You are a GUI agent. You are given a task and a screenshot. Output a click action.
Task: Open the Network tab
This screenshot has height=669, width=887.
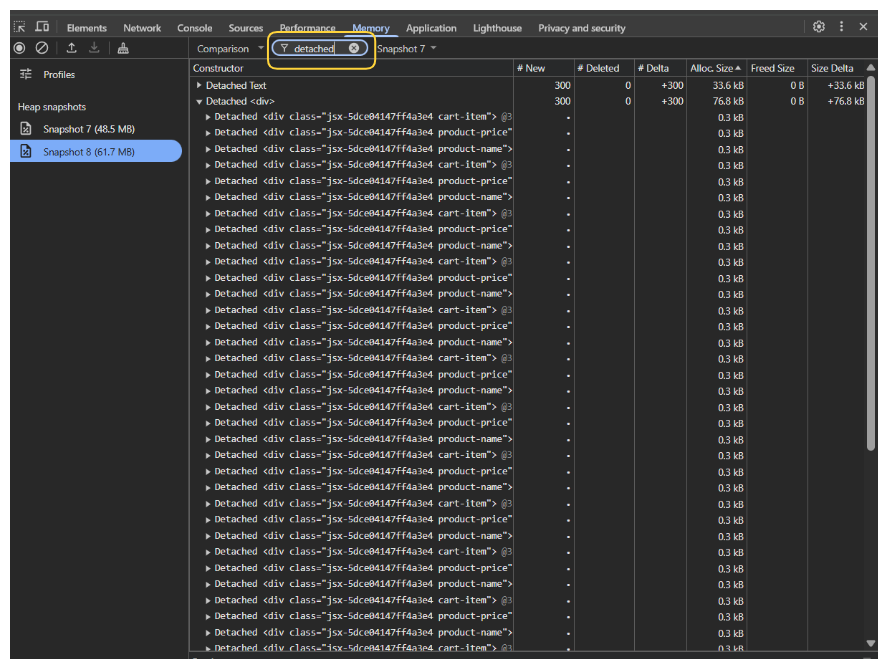[x=142, y=28]
